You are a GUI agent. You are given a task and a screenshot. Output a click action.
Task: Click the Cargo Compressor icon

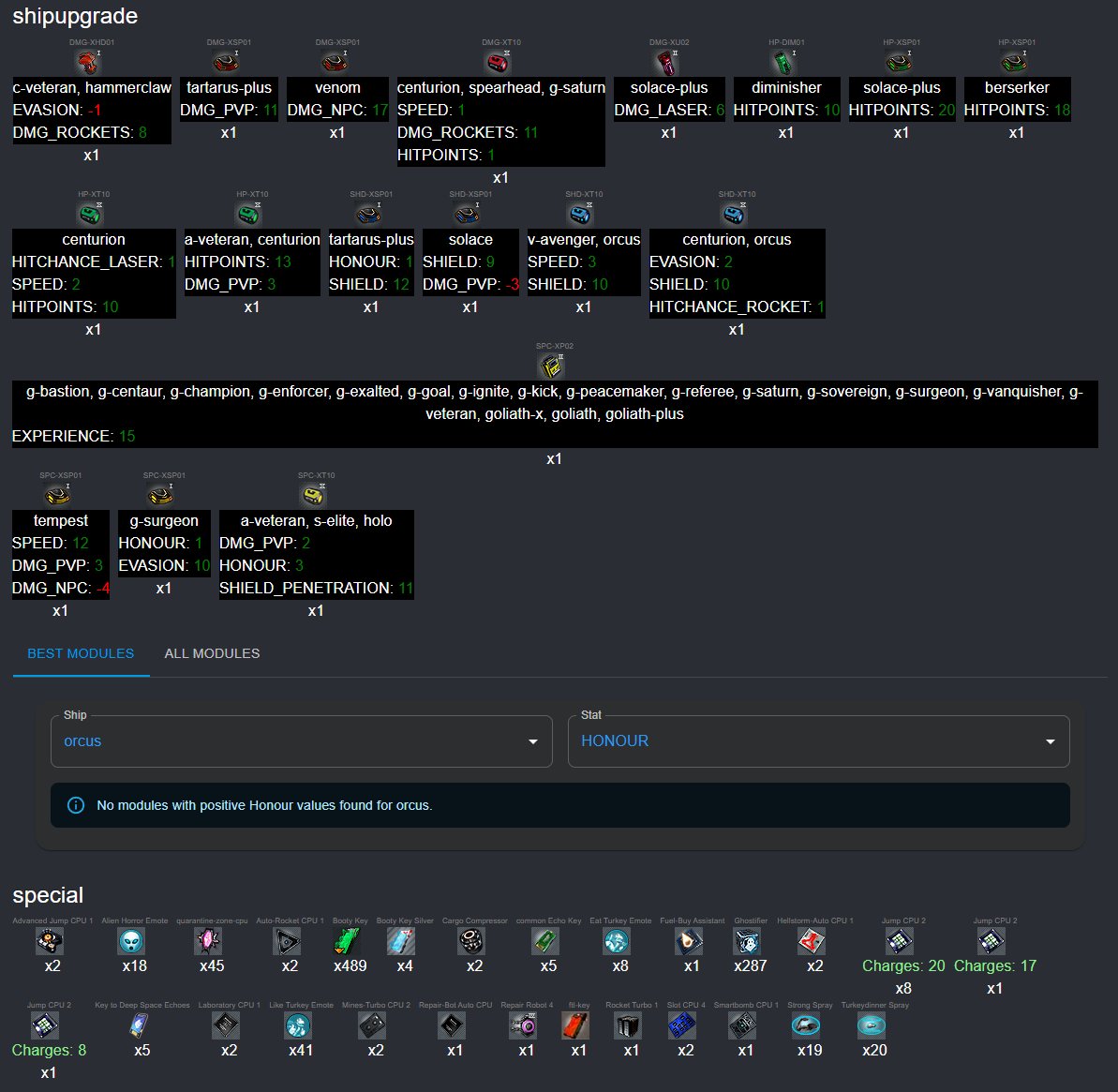tap(474, 940)
